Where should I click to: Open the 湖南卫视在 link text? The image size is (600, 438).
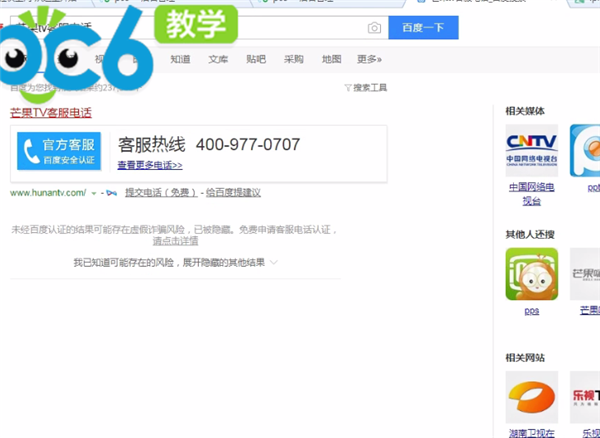click(532, 433)
